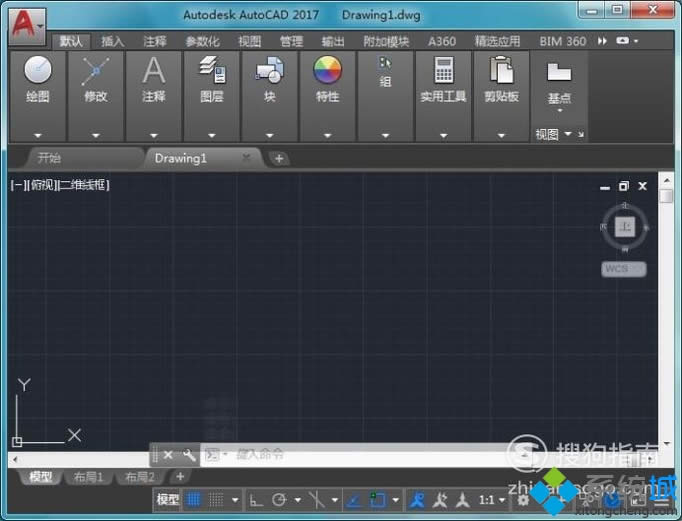The image size is (682, 521).
Task: Switch to the 插入 ribbon tab
Action: [x=113, y=41]
